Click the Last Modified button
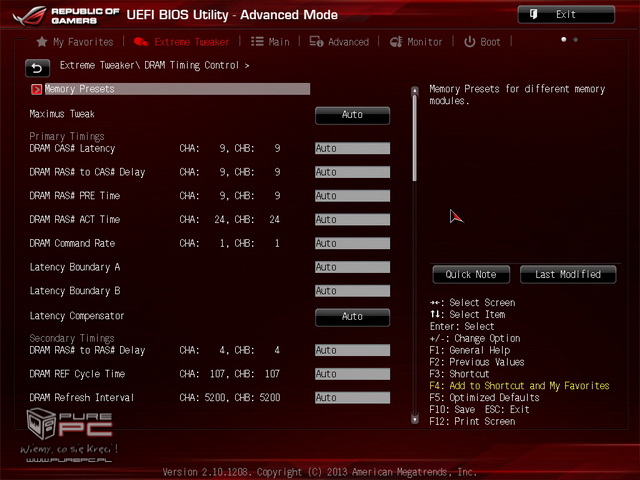 pyautogui.click(x=568, y=274)
